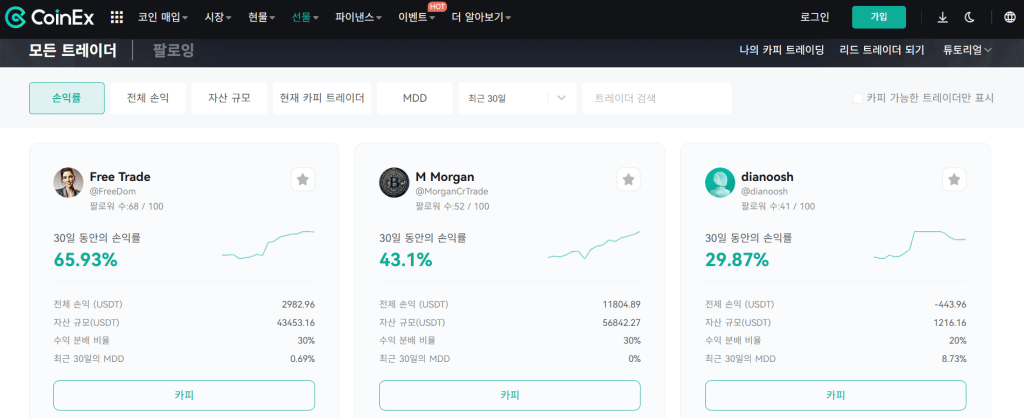Click M Morgan's Bitcoin avatar
This screenshot has width=1024, height=418.
394,182
